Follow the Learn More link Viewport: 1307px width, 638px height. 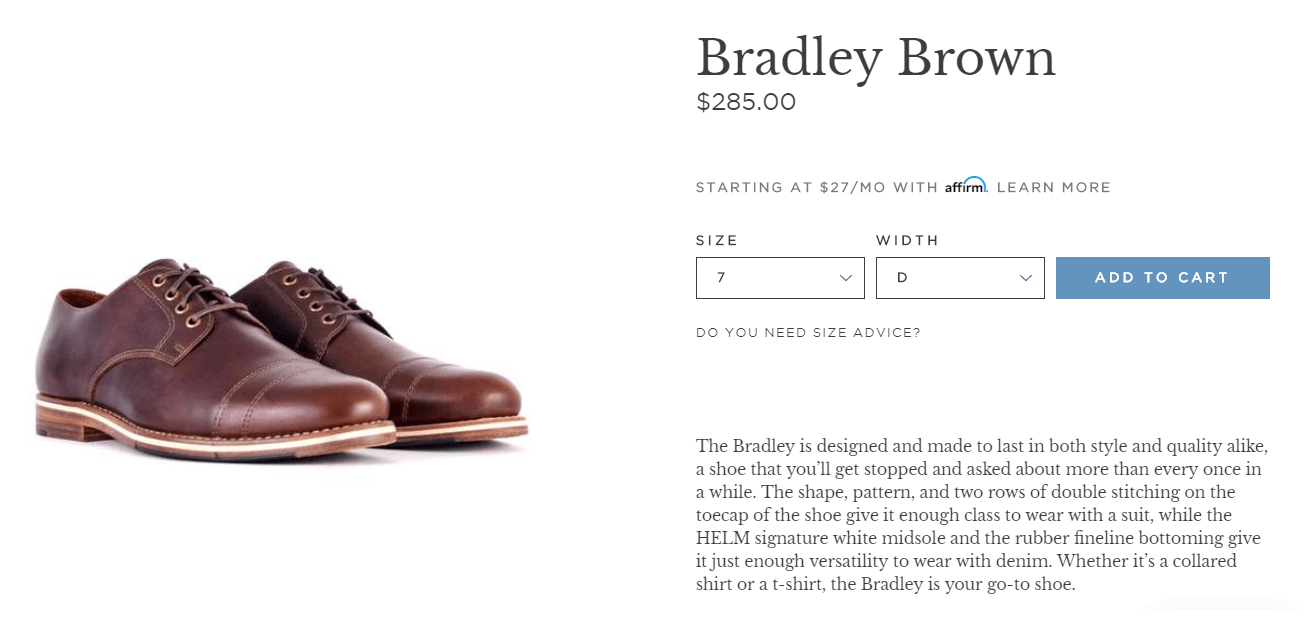pyautogui.click(x=1053, y=188)
